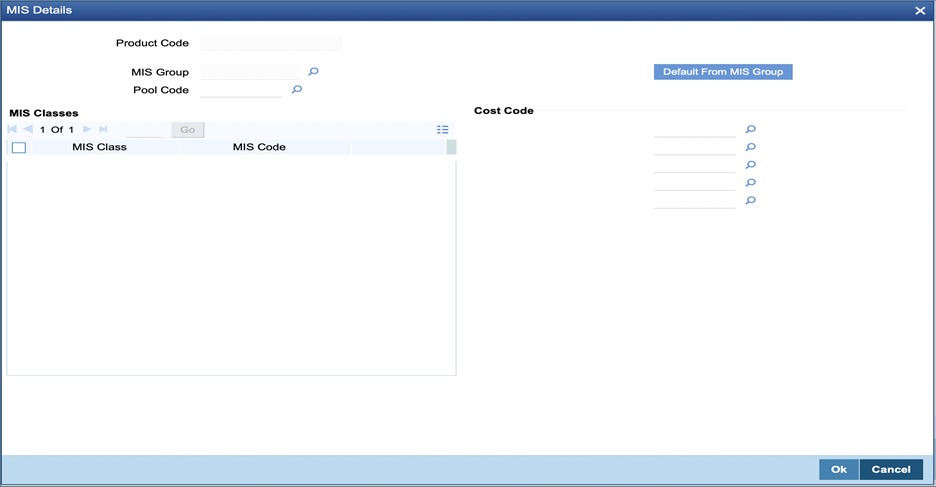Confirm with the Ok button
936x487 pixels.
click(x=839, y=469)
